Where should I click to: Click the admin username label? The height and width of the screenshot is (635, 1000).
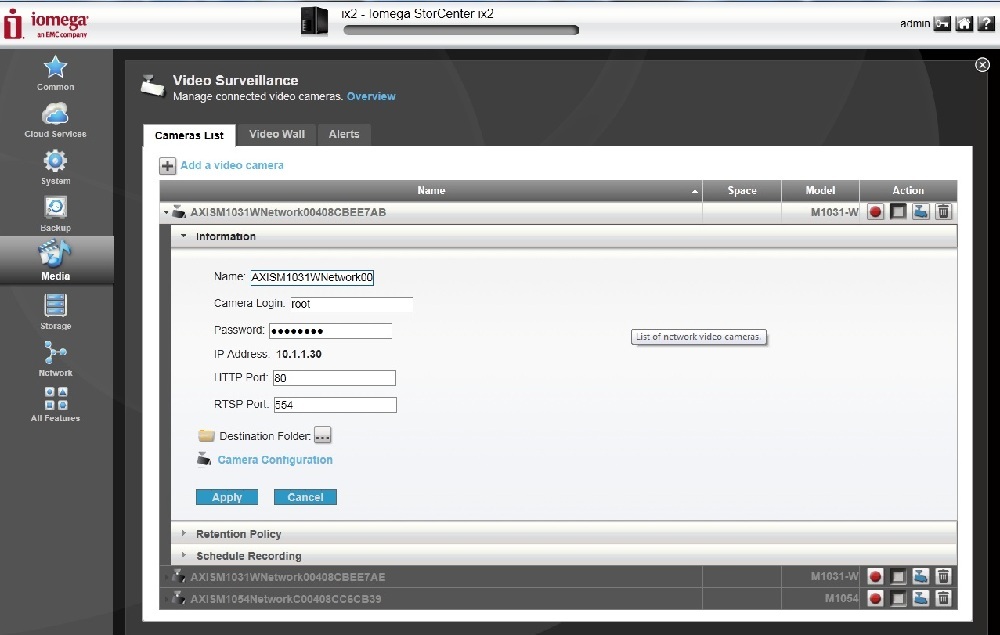915,24
